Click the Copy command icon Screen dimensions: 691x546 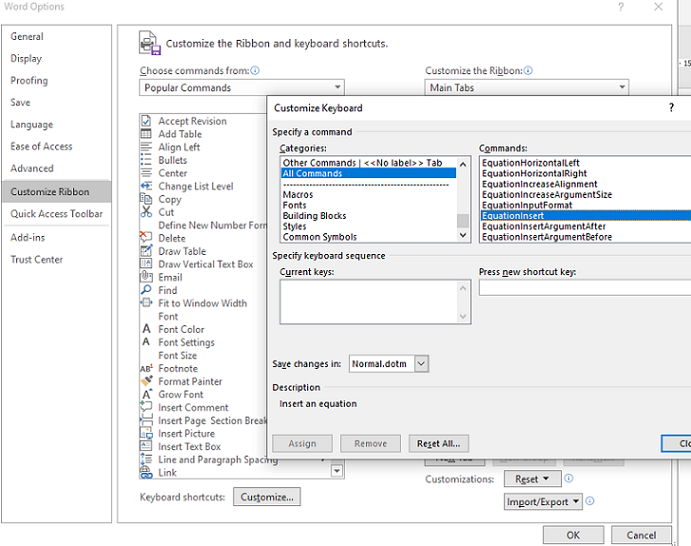[146, 199]
